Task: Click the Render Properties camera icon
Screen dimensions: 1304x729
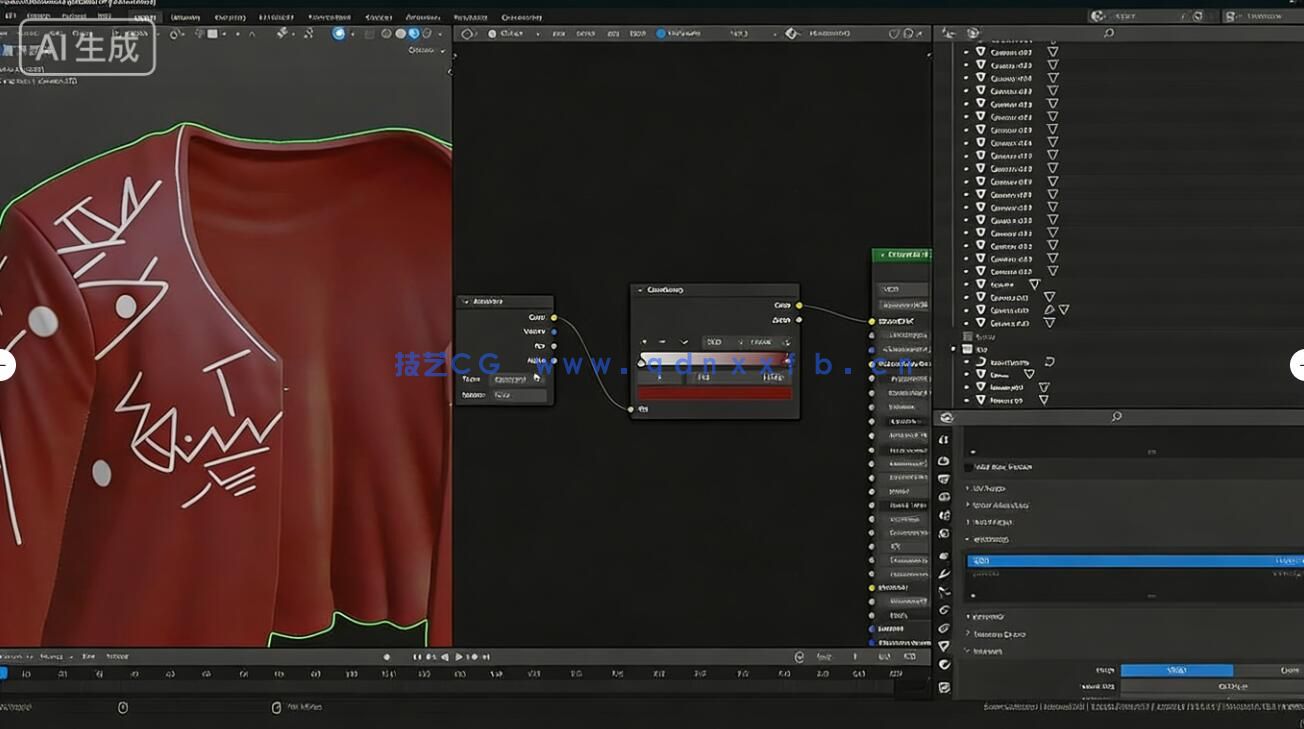Action: [x=946, y=460]
